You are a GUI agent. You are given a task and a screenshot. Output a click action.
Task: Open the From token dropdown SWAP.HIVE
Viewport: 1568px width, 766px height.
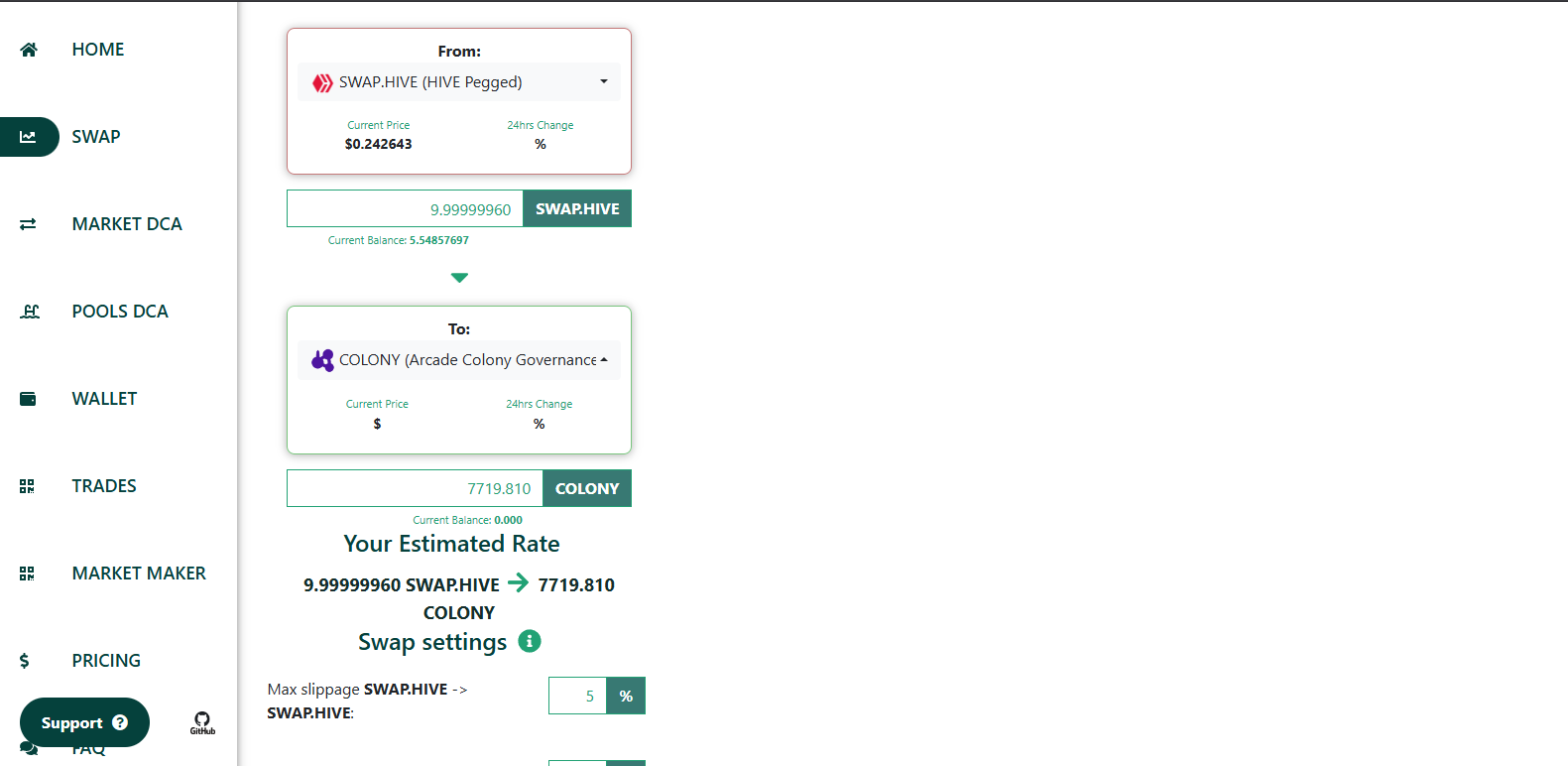tap(459, 82)
